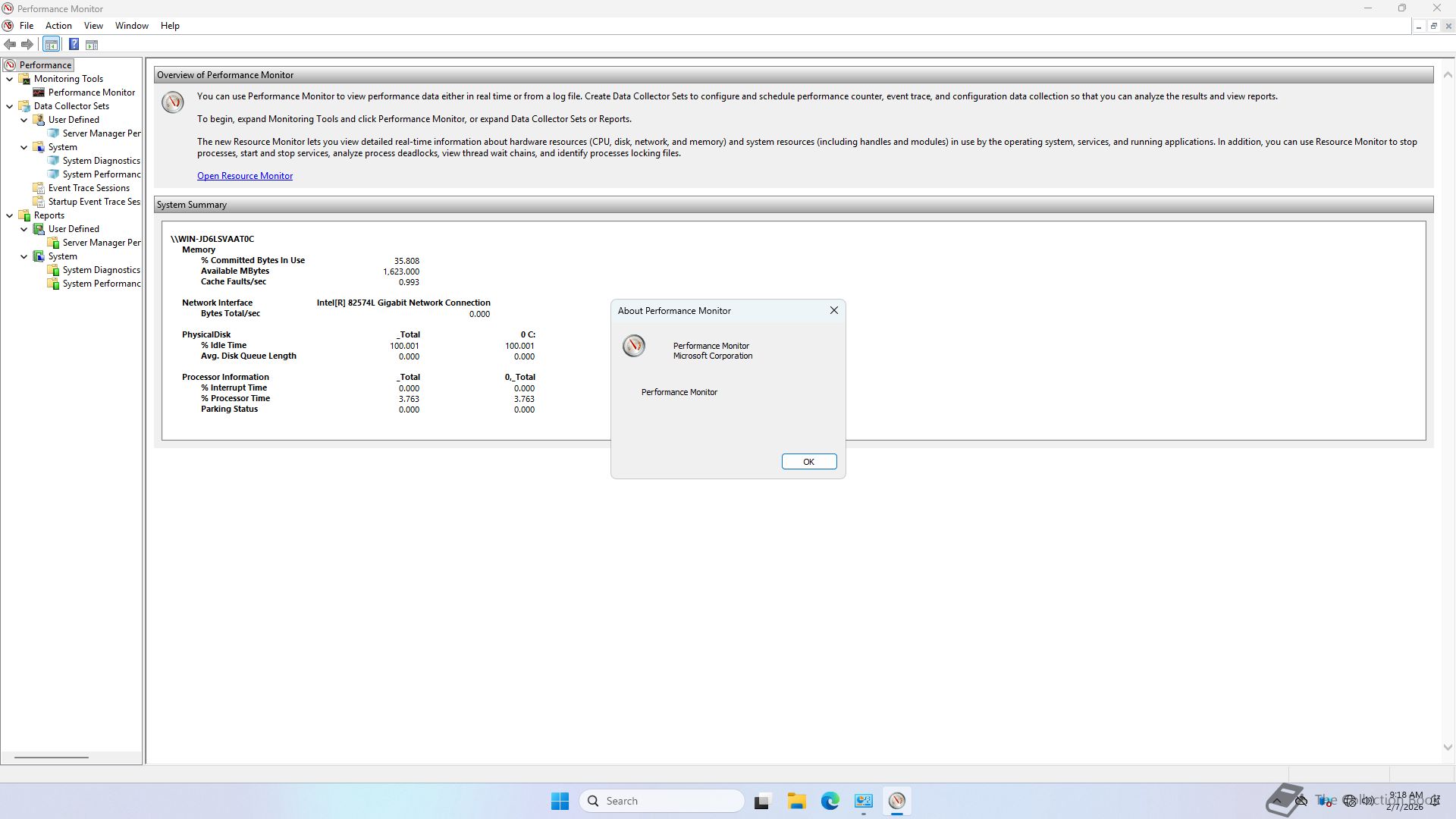The width and height of the screenshot is (1456, 819).
Task: Click the Forward arrow in toolbar
Action: pos(27,45)
